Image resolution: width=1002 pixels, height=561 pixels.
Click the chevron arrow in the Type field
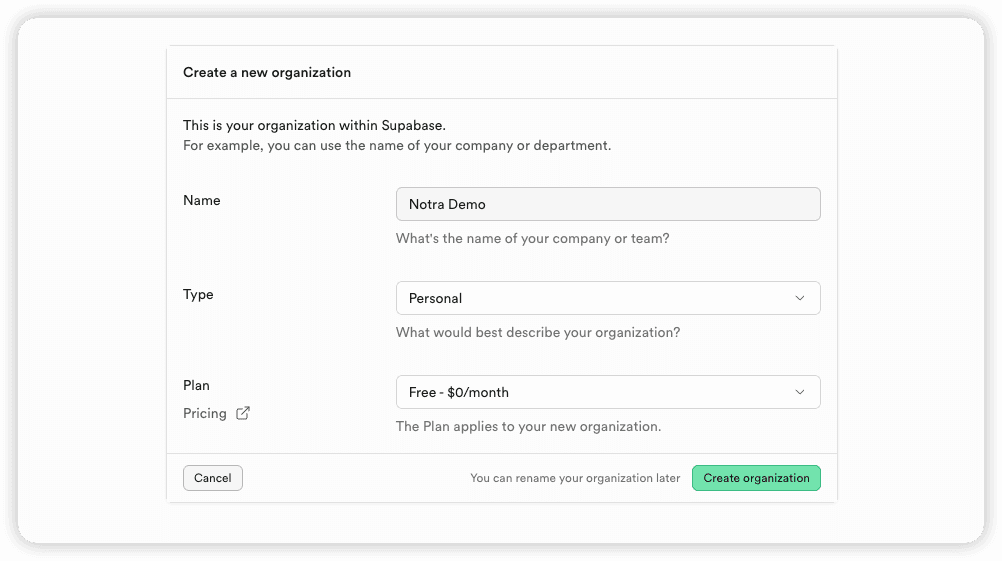tap(800, 298)
